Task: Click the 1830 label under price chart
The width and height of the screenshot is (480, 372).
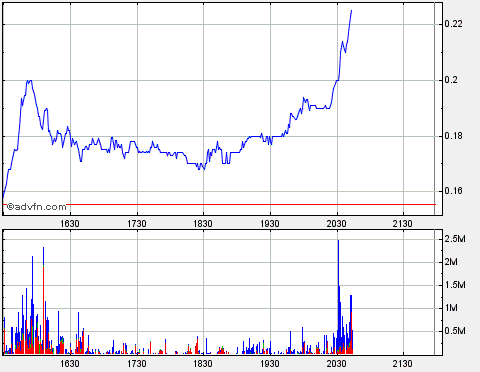Action: [203, 224]
